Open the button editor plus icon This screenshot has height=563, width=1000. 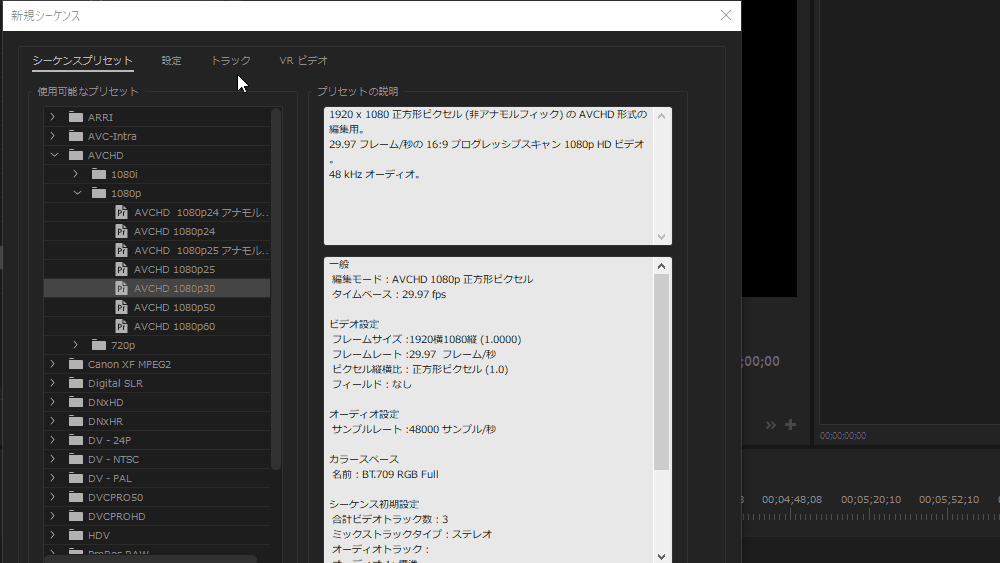click(x=790, y=425)
